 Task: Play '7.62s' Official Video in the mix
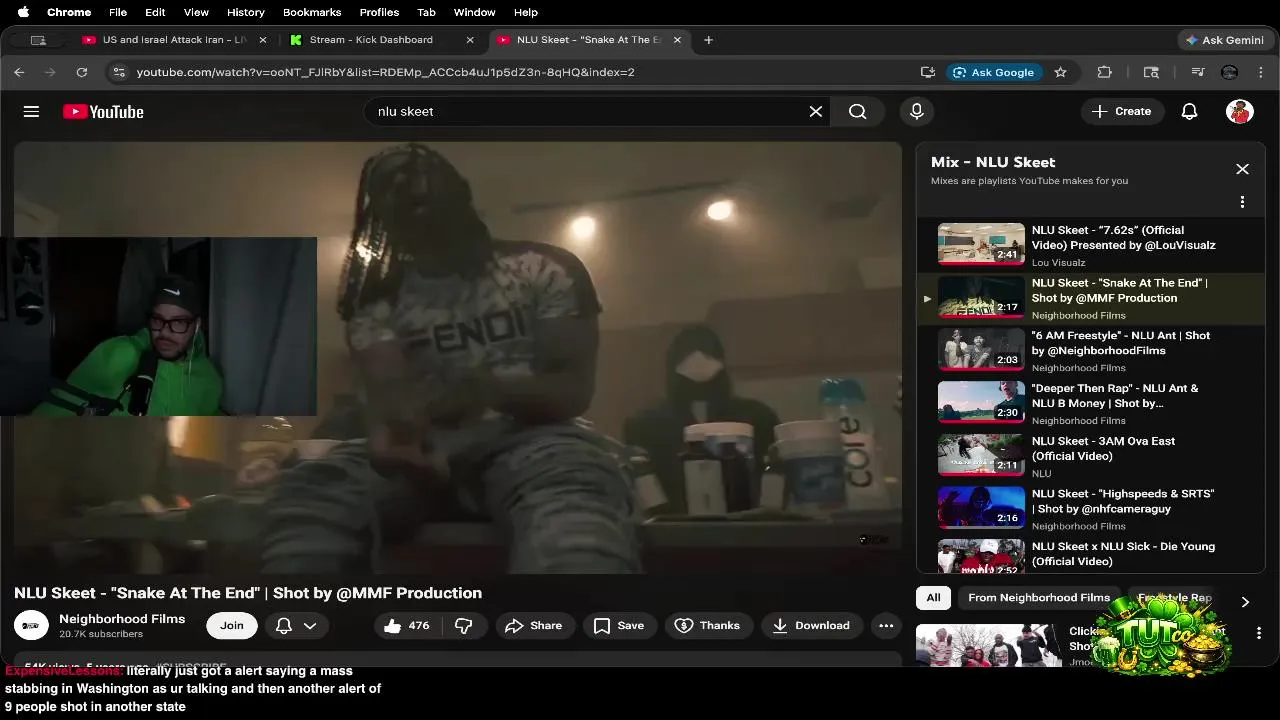(x=1090, y=245)
